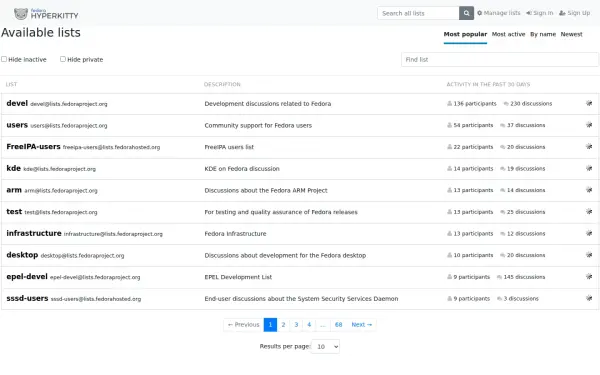Switch to the Newest tab
This screenshot has width=600, height=375.
(x=571, y=34)
